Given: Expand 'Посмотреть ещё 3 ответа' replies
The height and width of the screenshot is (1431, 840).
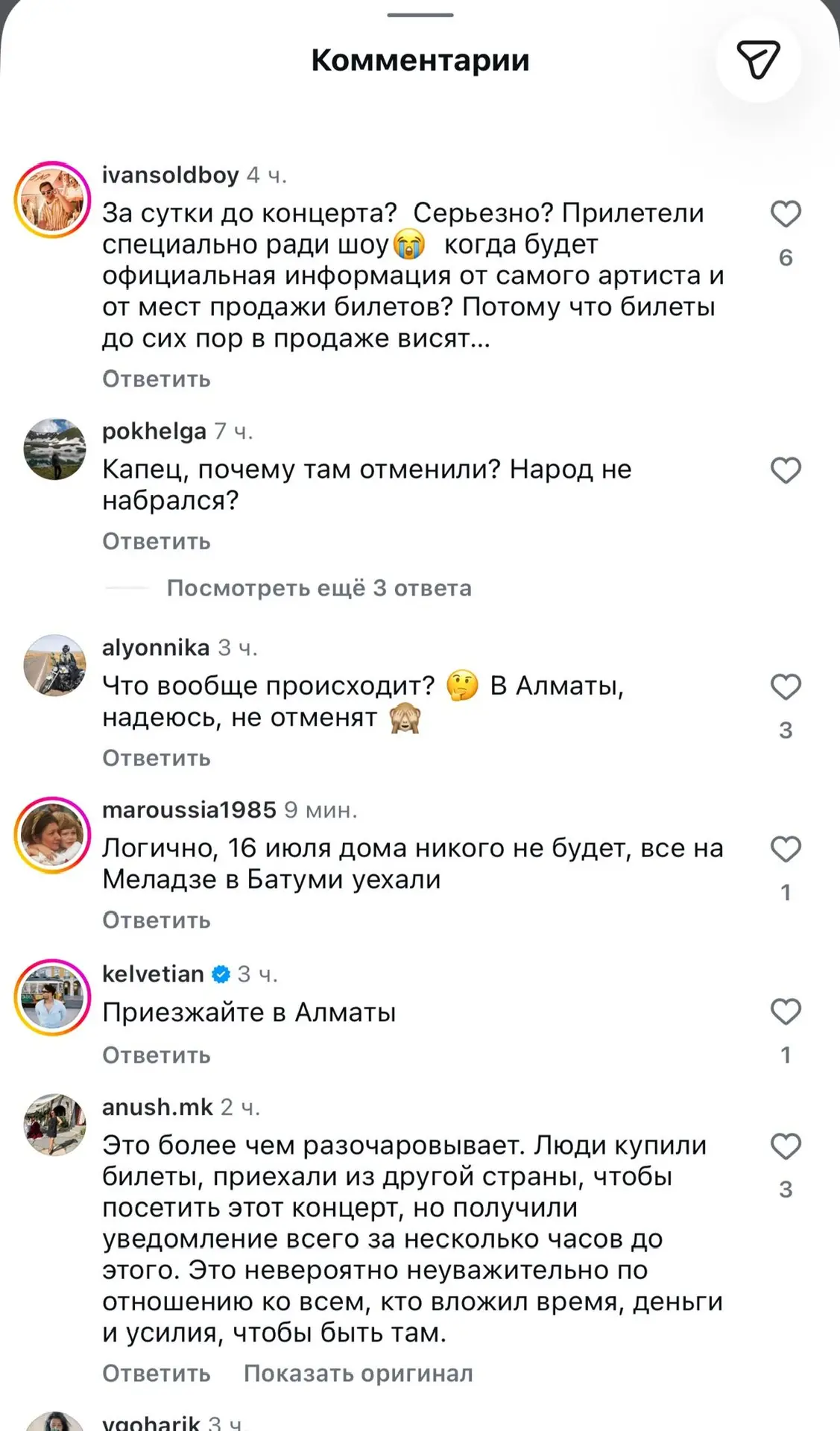Looking at the screenshot, I should tap(319, 588).
